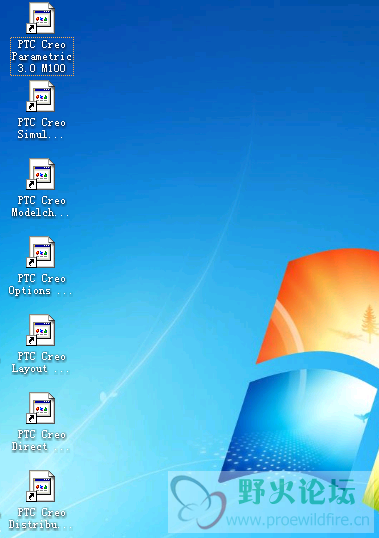The width and height of the screenshot is (379, 538).
Task: Select the PTC Creo Options shortcut icon
Action: (40, 252)
